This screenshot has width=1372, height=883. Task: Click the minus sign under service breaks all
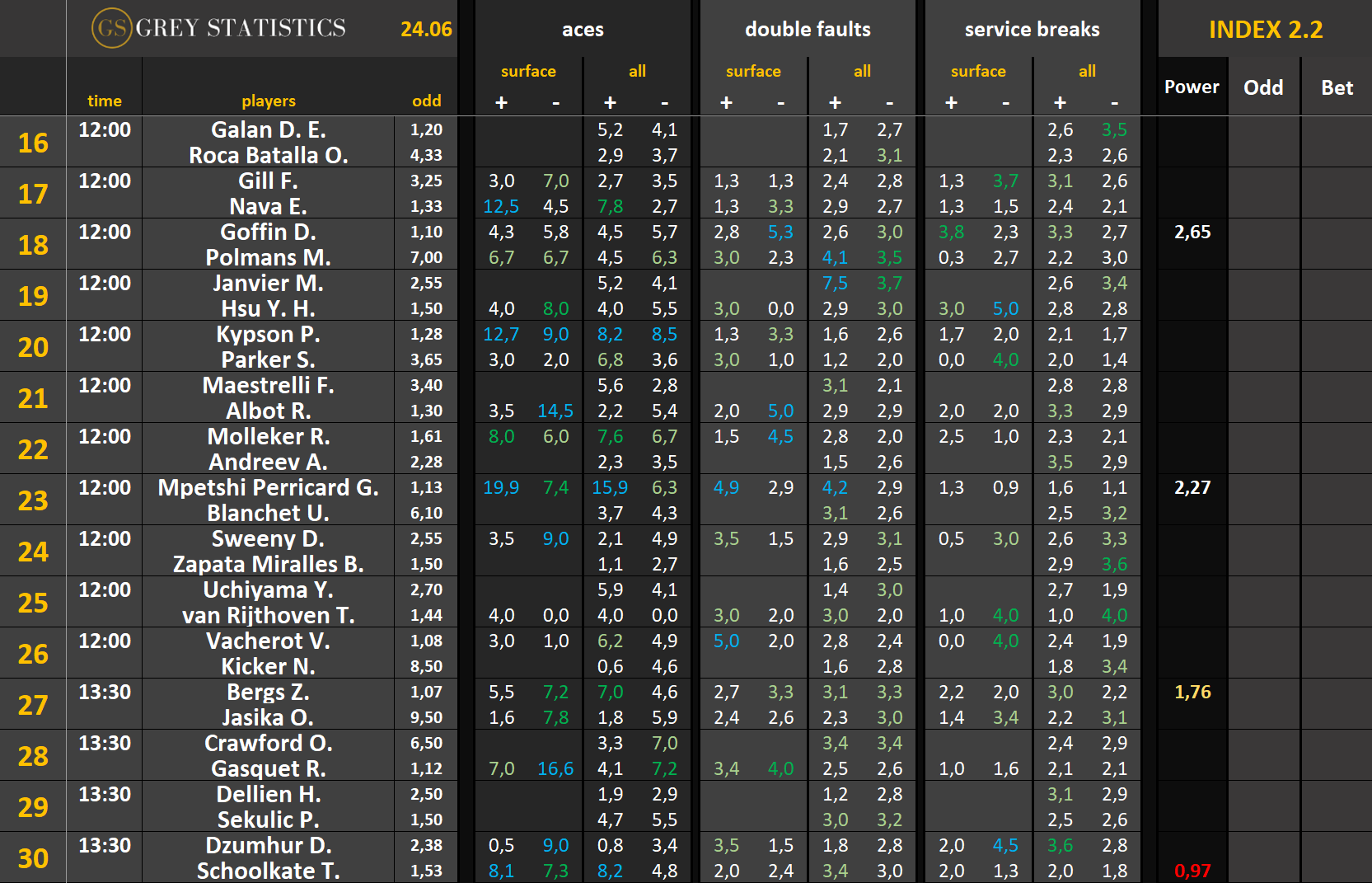[x=1114, y=102]
